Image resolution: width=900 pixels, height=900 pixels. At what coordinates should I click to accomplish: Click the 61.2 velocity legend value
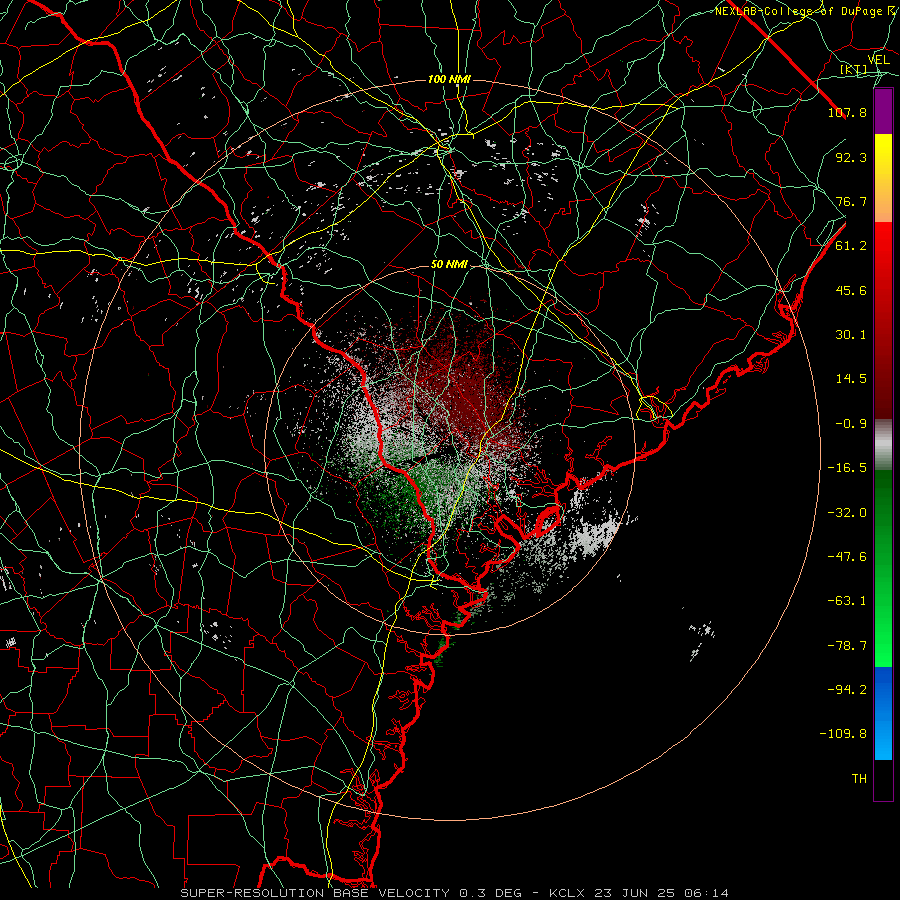pyautogui.click(x=851, y=246)
